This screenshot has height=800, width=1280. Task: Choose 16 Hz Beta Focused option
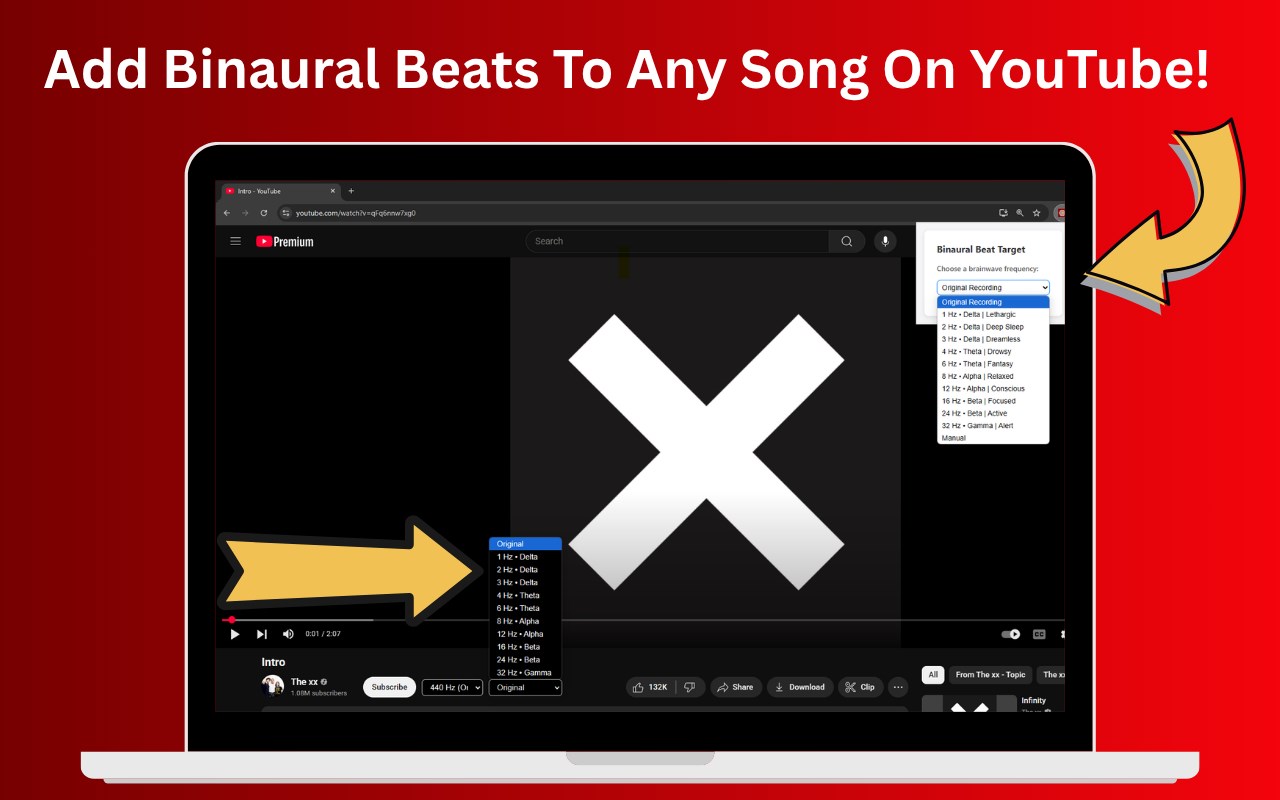point(993,401)
